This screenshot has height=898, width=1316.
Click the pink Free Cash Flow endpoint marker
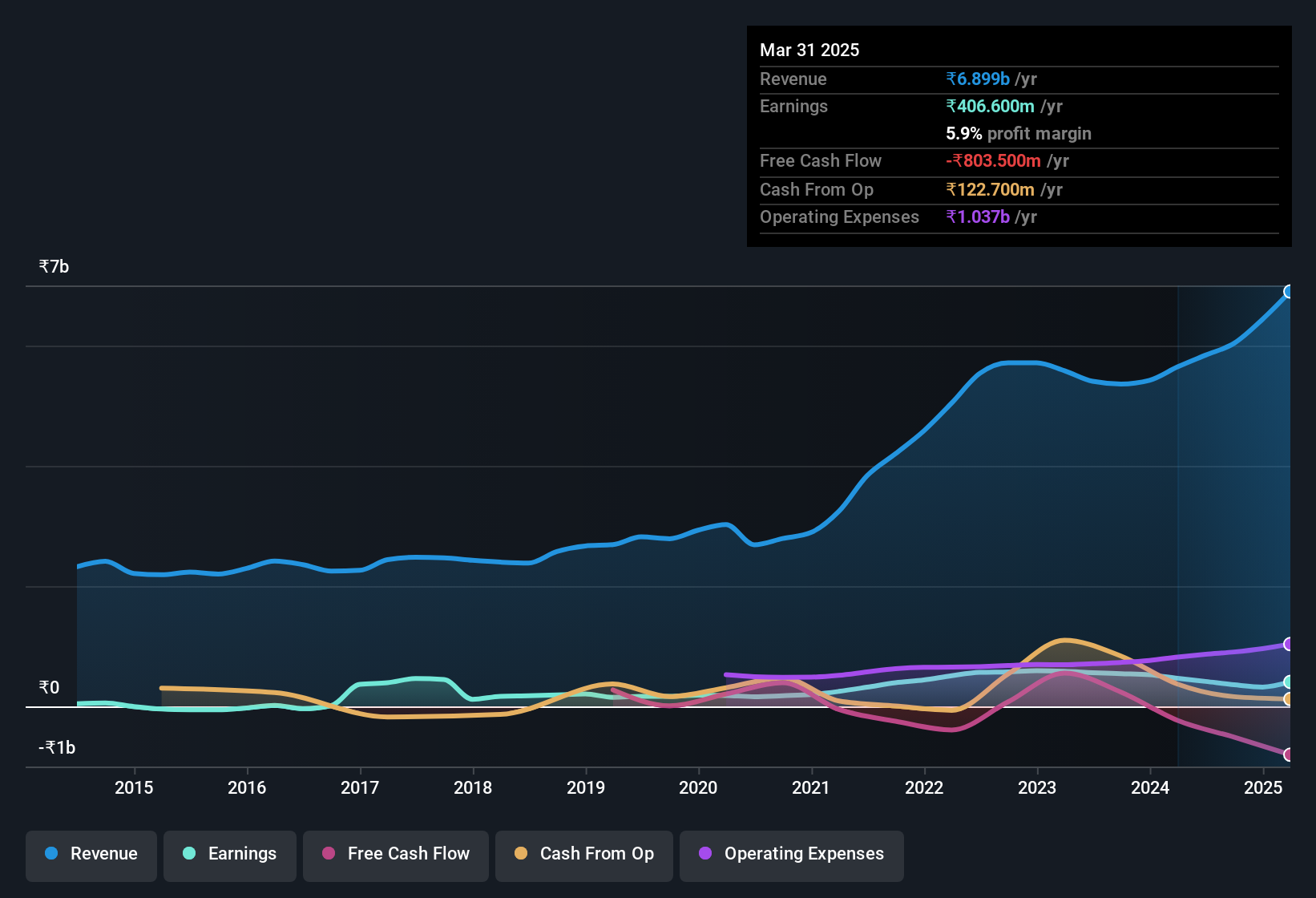(1288, 754)
